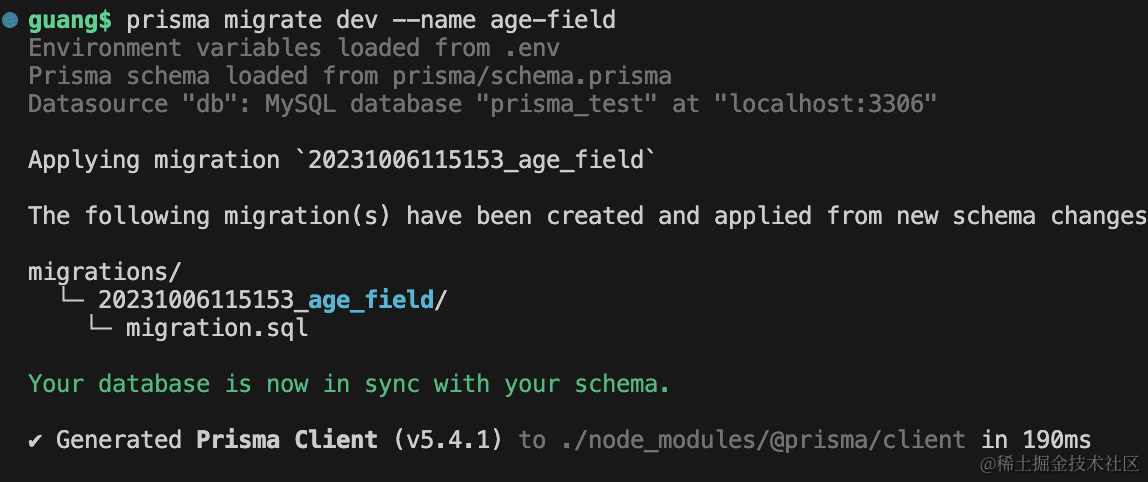Screen dimensions: 1148x482
Task: Open the migration.sql file entry
Action: [x=216, y=328]
